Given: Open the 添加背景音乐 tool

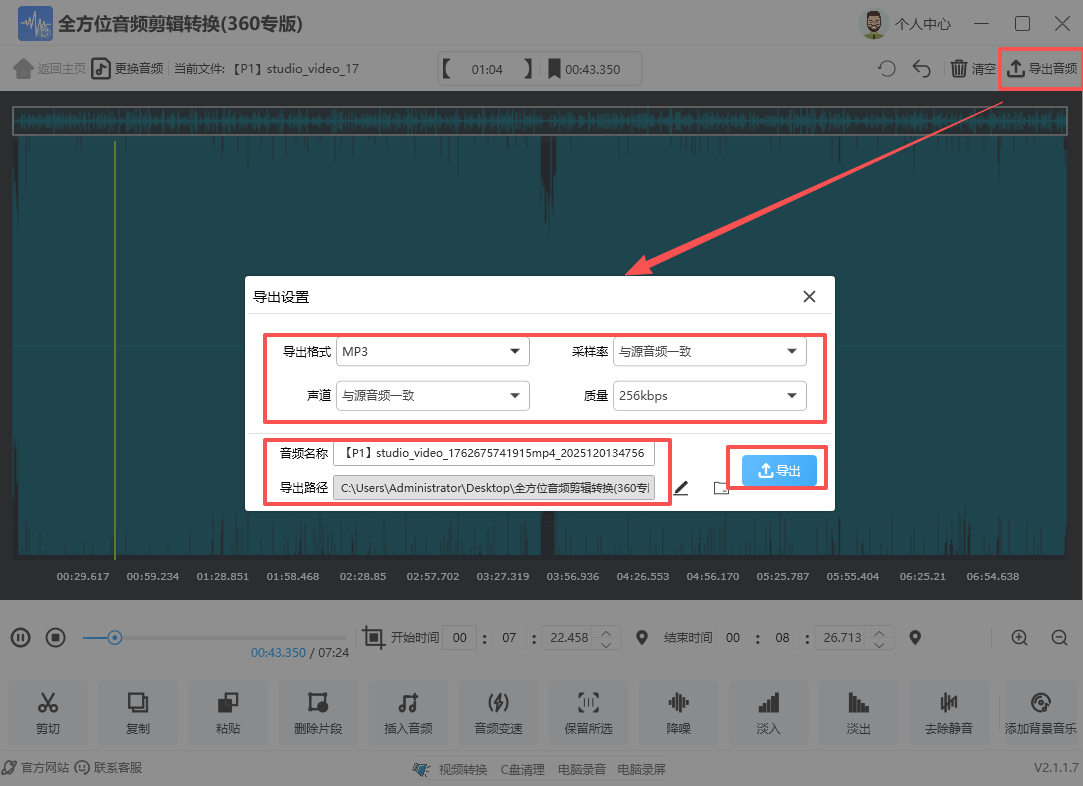Looking at the screenshot, I should pos(1038,711).
